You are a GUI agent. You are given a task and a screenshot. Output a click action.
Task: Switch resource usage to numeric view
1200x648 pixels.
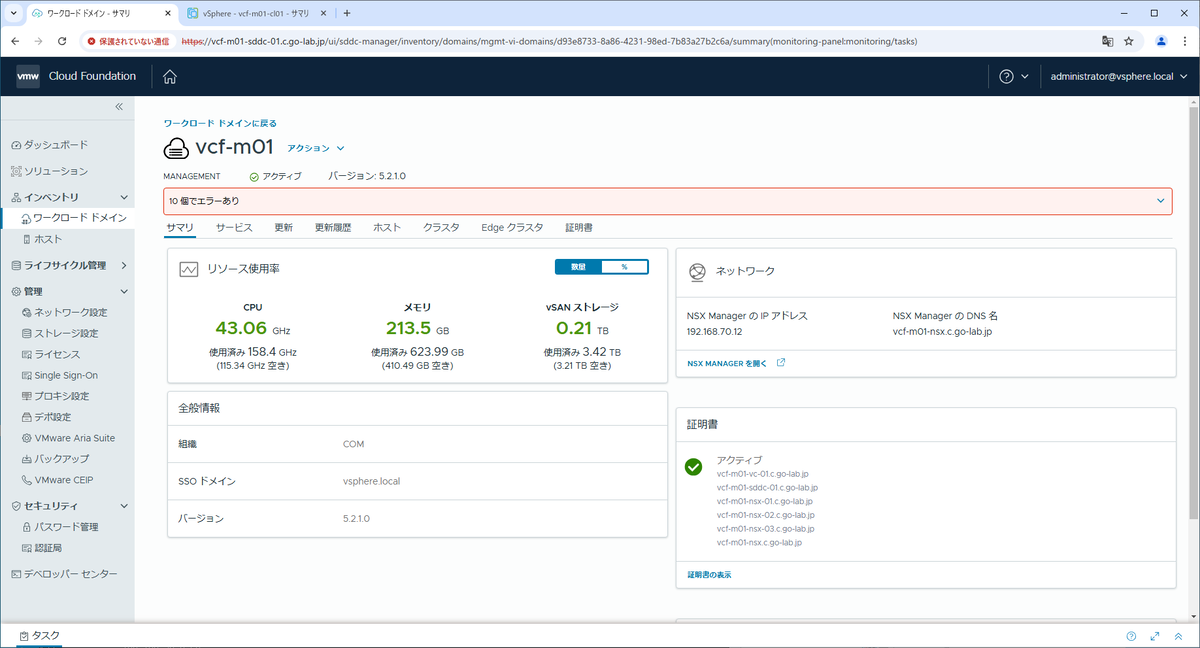click(579, 267)
